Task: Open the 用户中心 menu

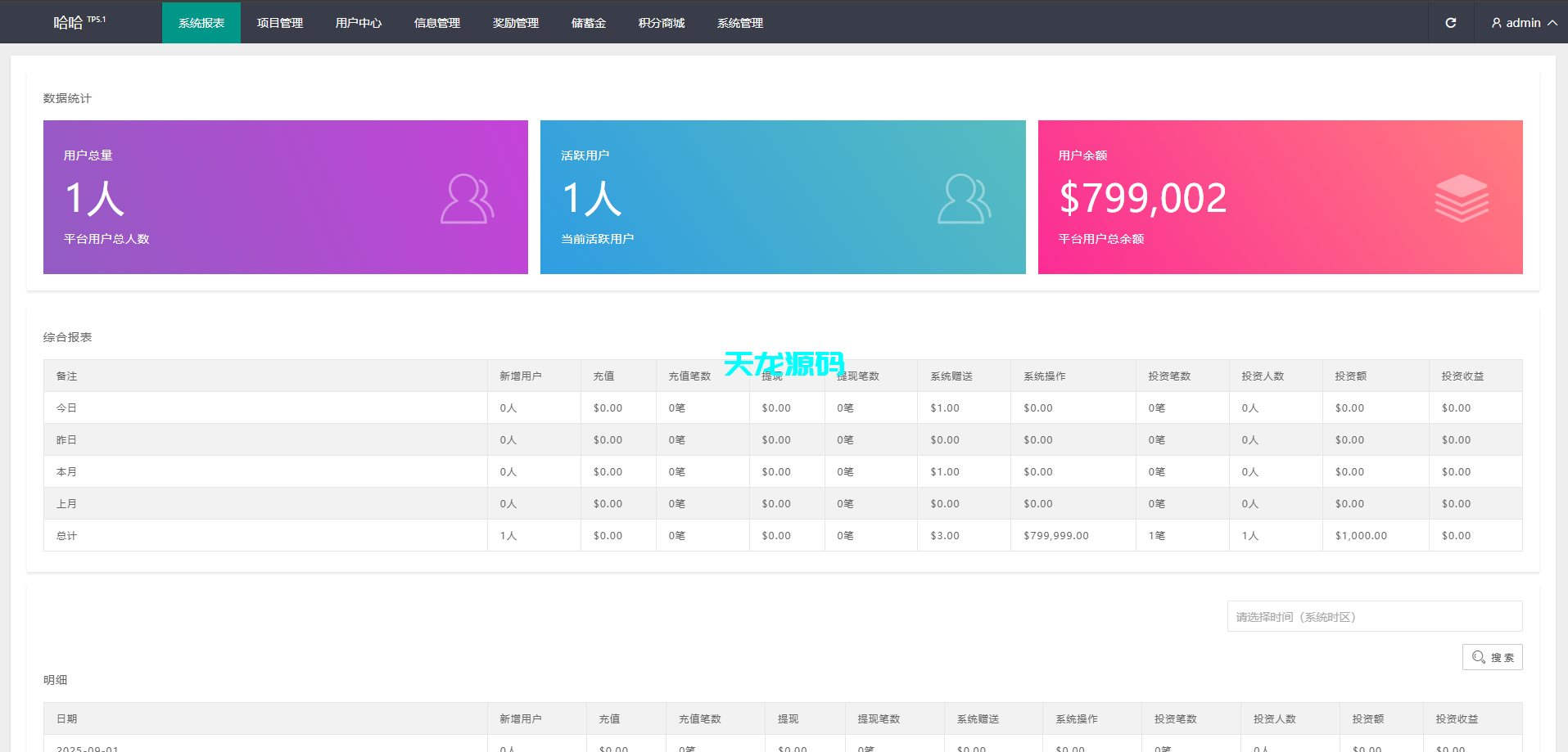Action: tap(358, 22)
